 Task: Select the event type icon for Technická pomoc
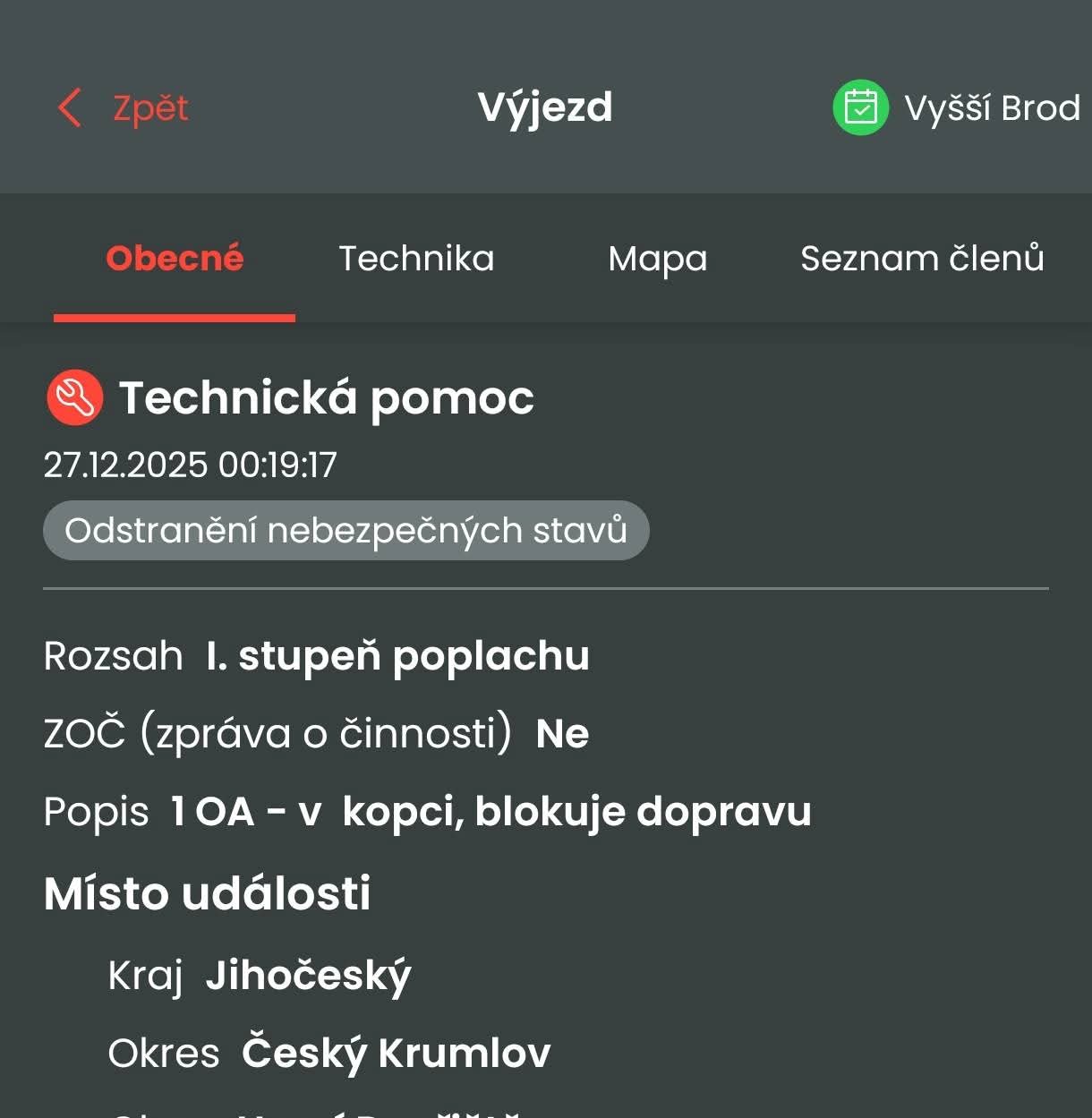coord(75,397)
